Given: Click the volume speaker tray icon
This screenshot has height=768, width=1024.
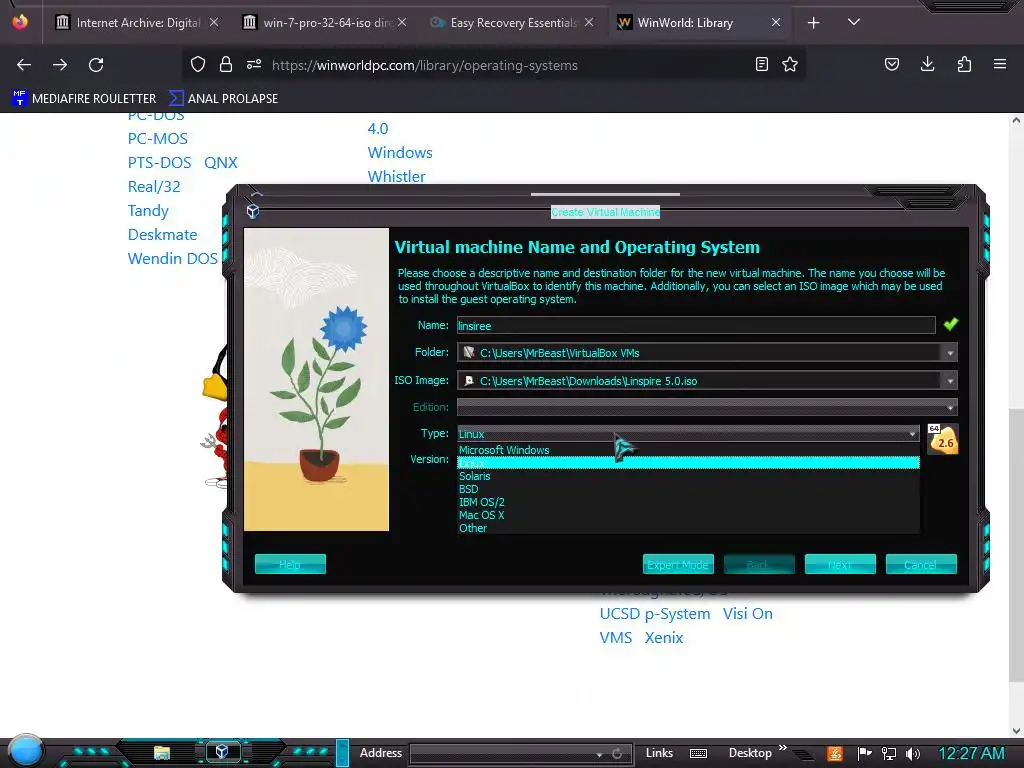Looking at the screenshot, I should pyautogui.click(x=913, y=754).
